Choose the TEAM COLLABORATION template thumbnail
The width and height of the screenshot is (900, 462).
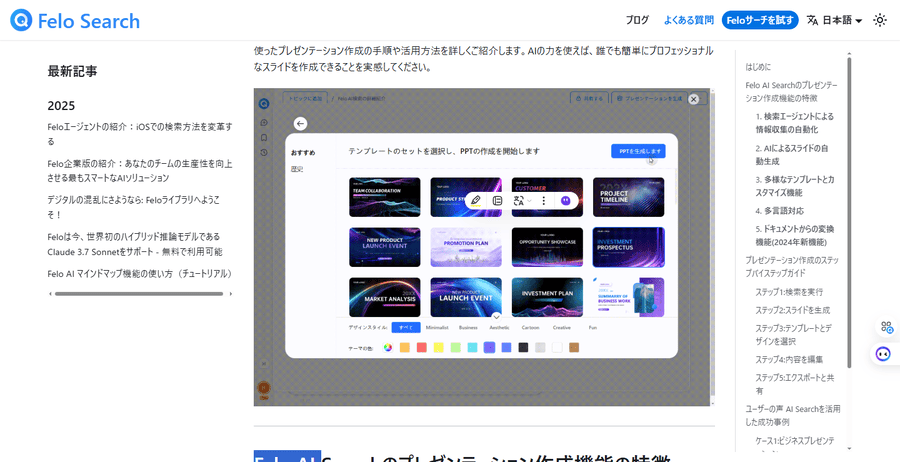(x=385, y=197)
